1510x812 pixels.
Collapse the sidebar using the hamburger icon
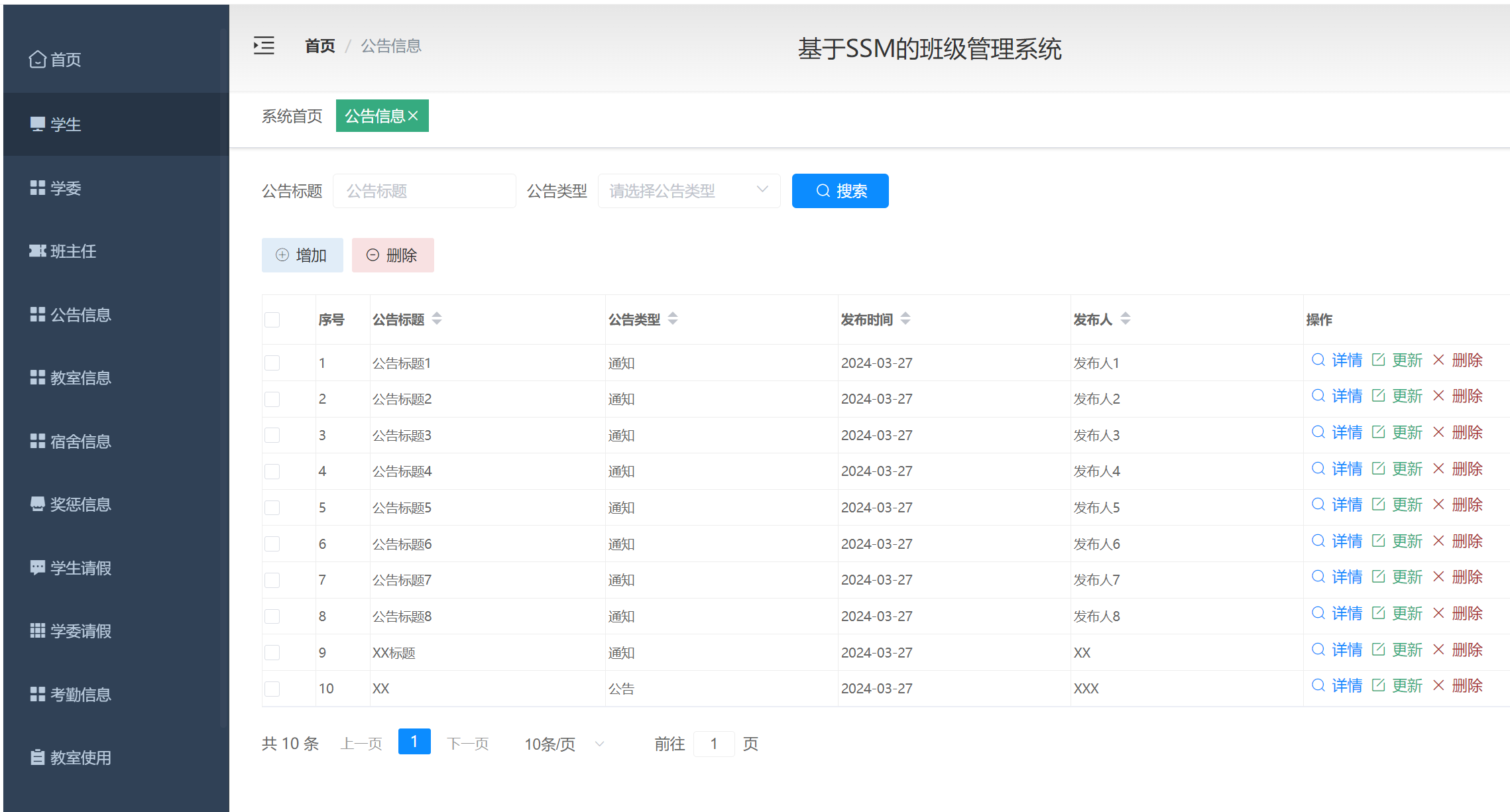point(263,46)
